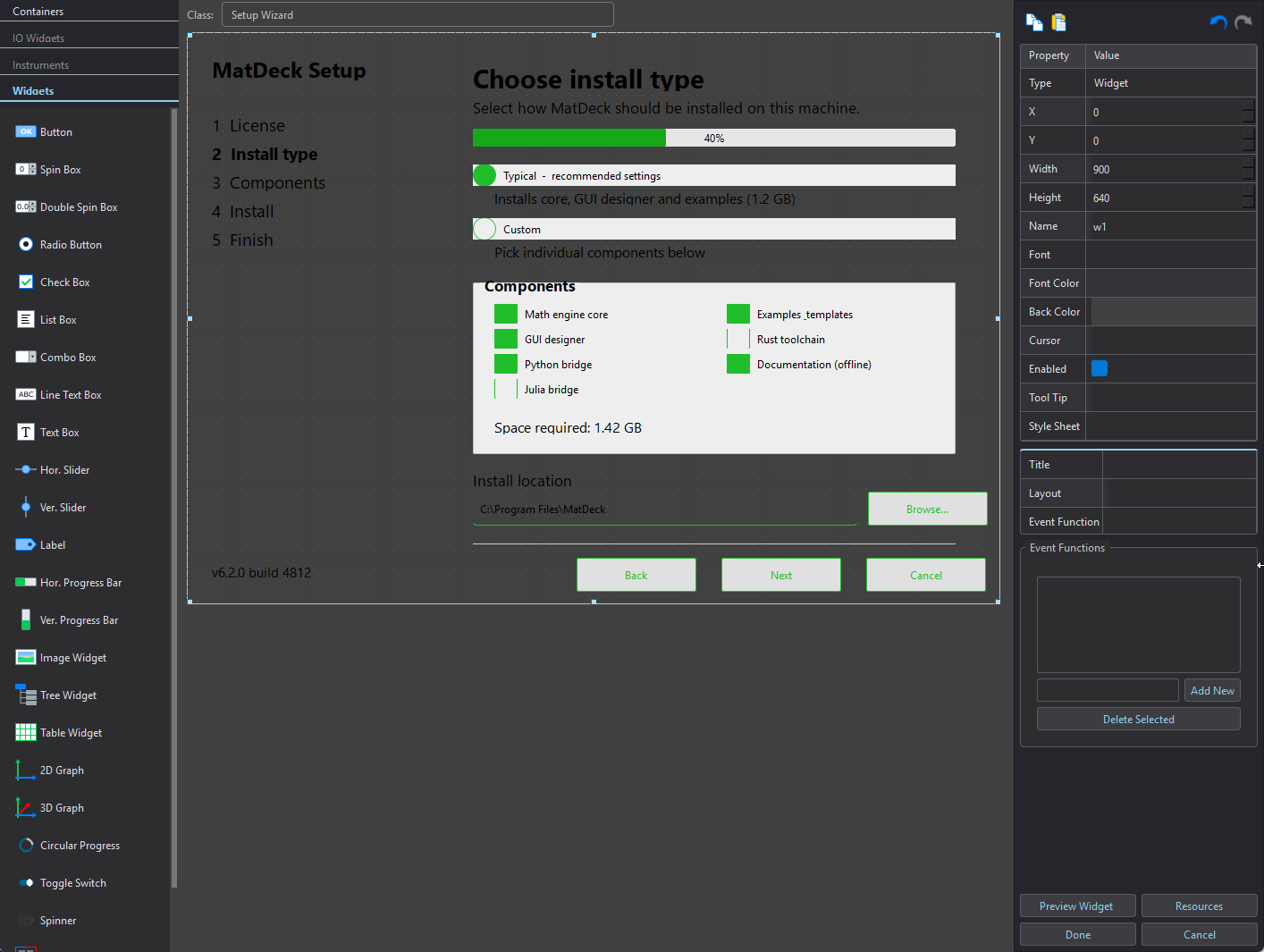The image size is (1264, 952).
Task: Toggle the Documentation (offline) checkbox
Action: click(738, 364)
